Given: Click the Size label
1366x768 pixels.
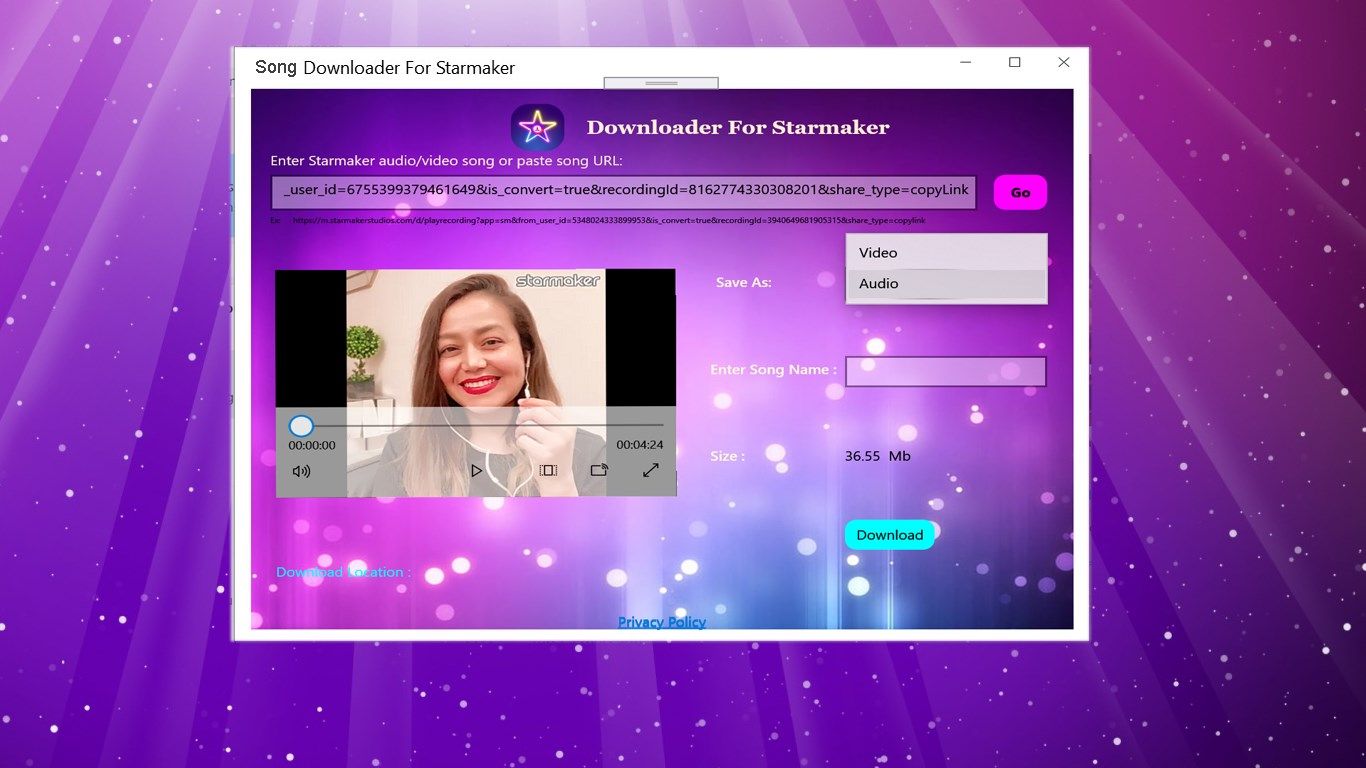Looking at the screenshot, I should click(x=727, y=456).
